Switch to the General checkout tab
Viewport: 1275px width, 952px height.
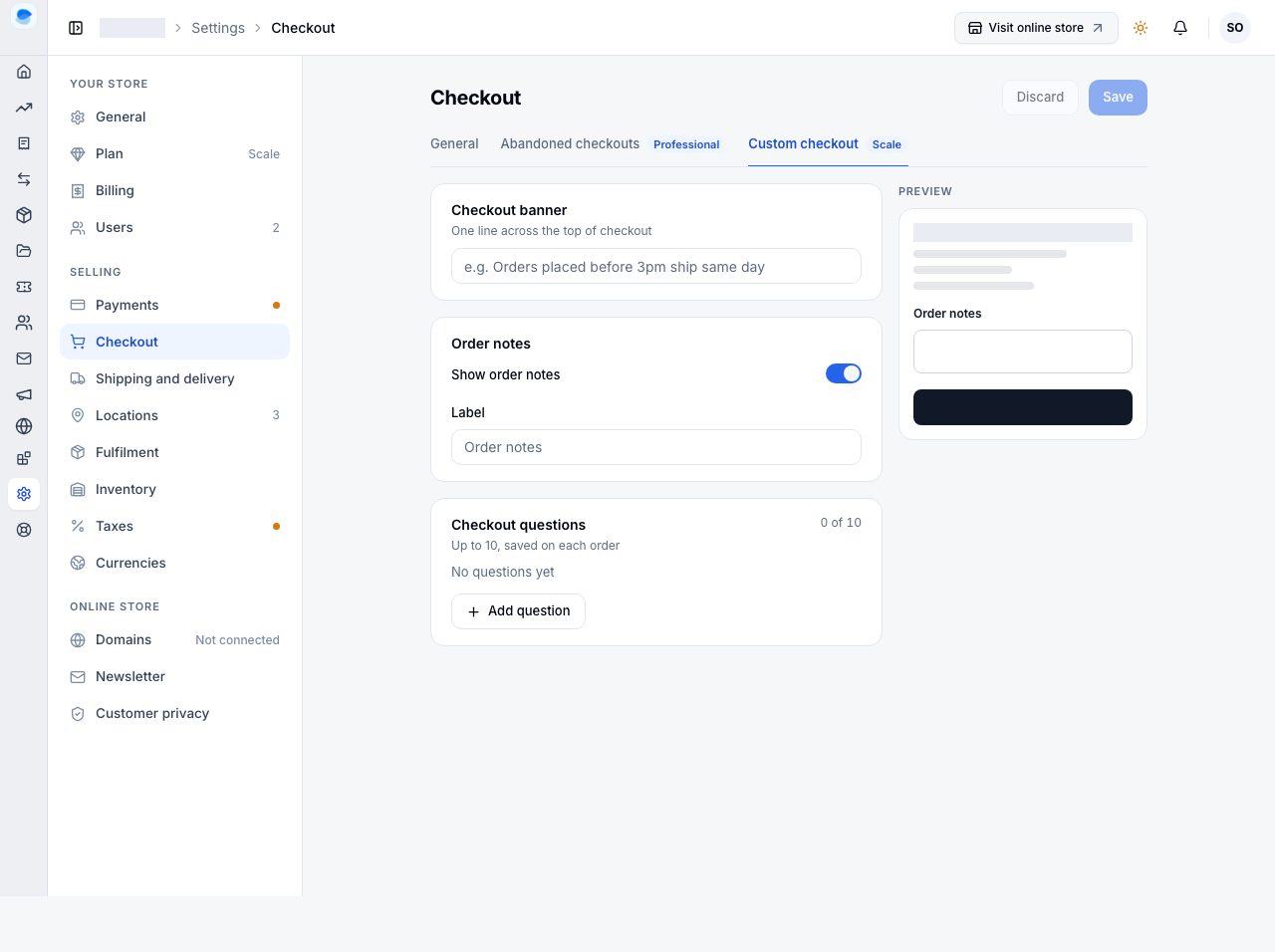(454, 143)
